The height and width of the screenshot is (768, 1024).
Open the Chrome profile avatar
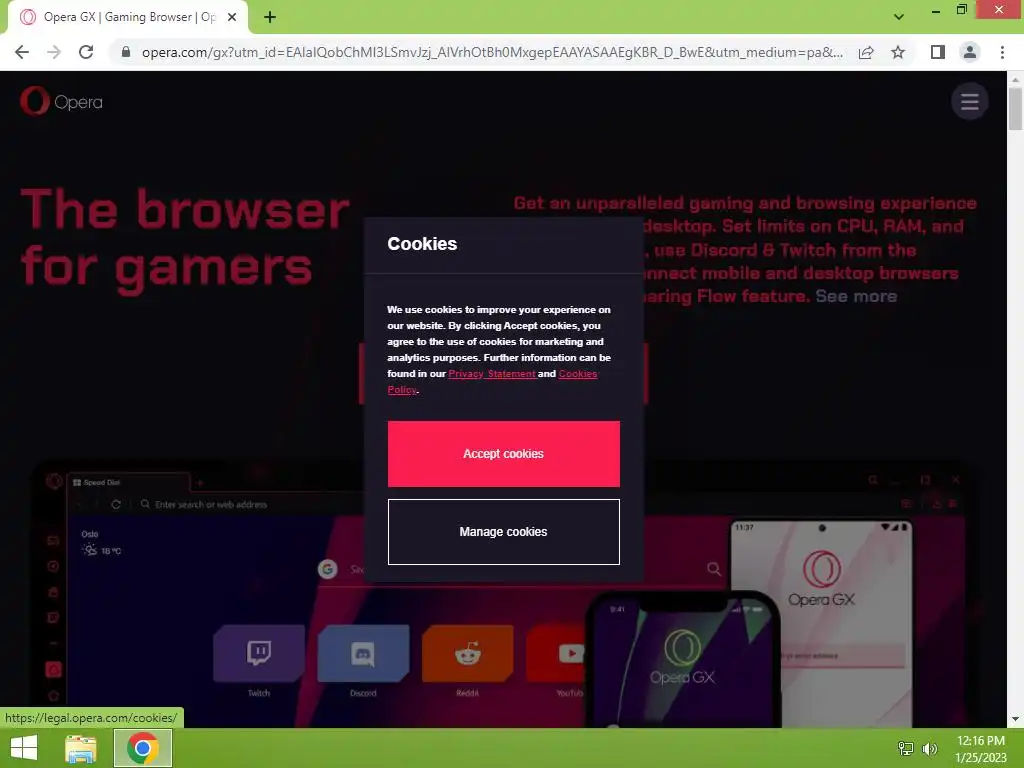click(970, 52)
